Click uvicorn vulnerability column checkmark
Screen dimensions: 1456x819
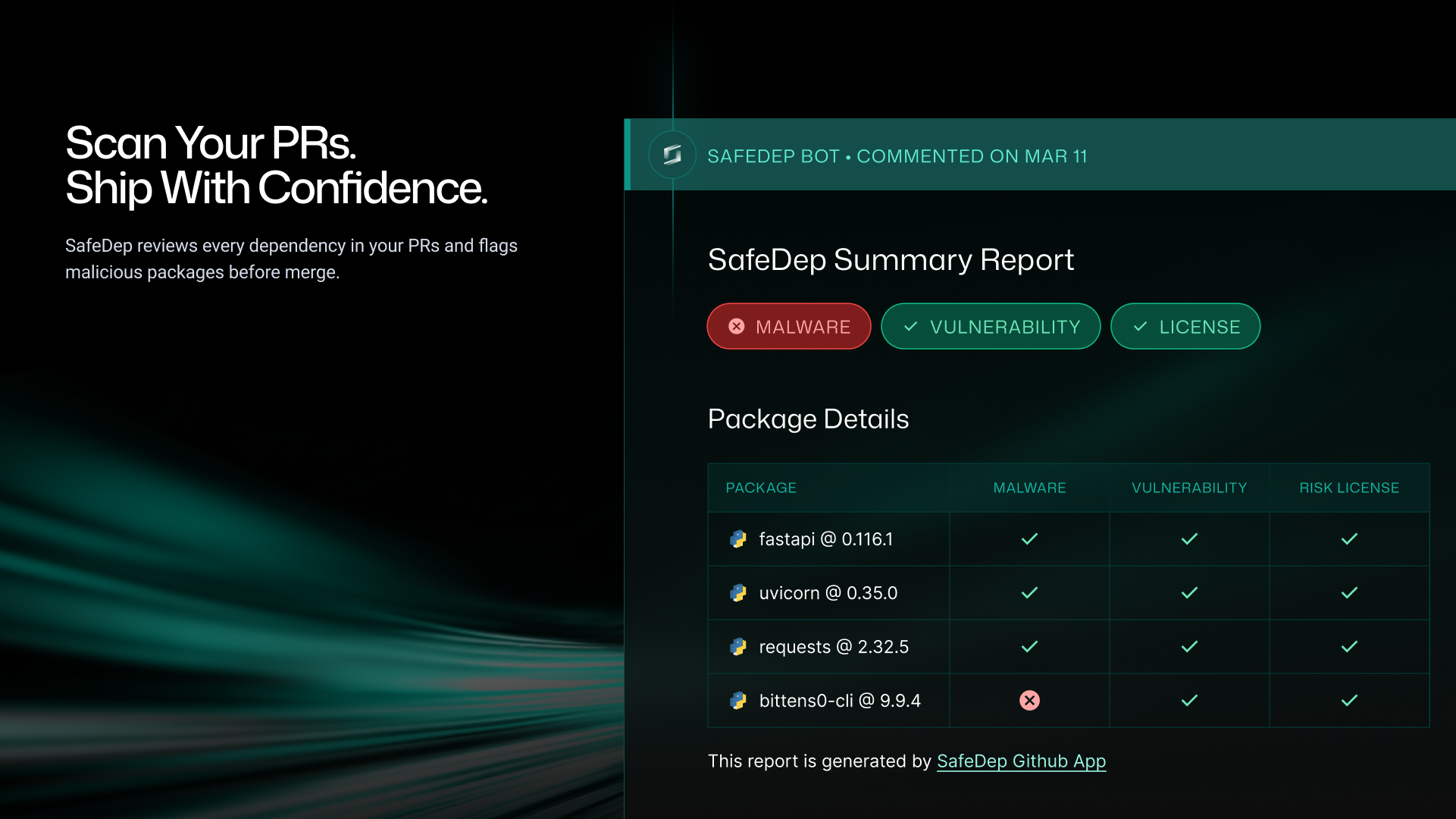(x=1189, y=593)
